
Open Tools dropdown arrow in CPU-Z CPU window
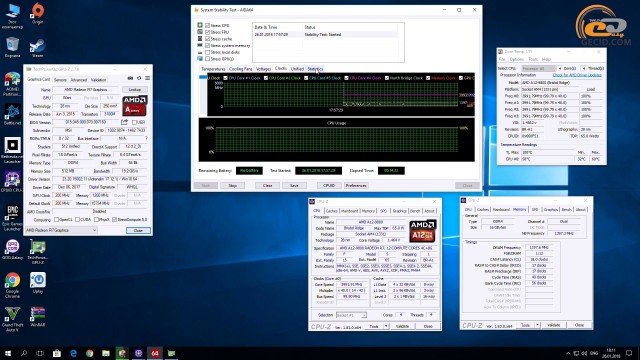[386, 326]
